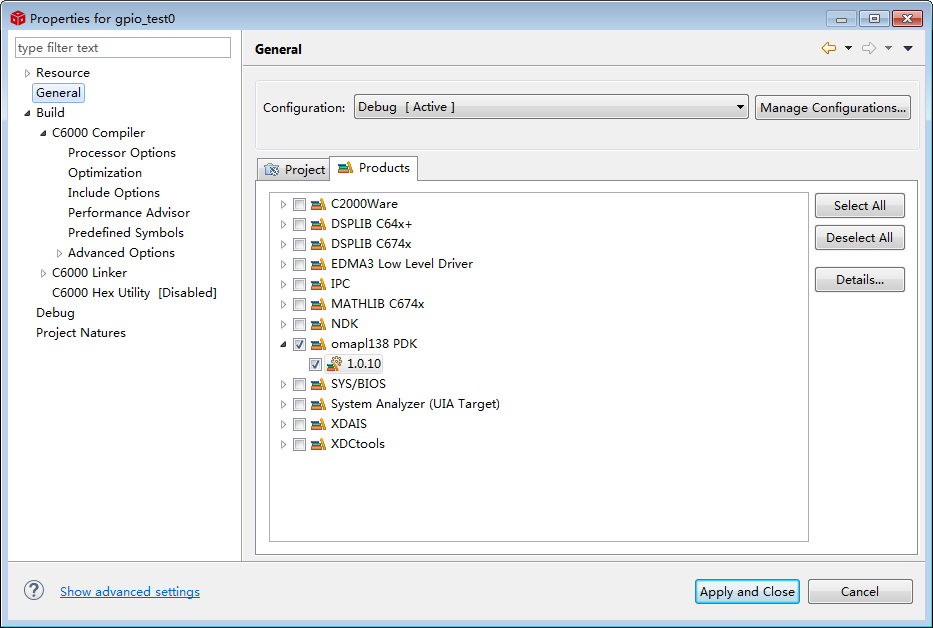Enable the System Analyzer checkbox
The image size is (933, 628).
pyautogui.click(x=299, y=405)
